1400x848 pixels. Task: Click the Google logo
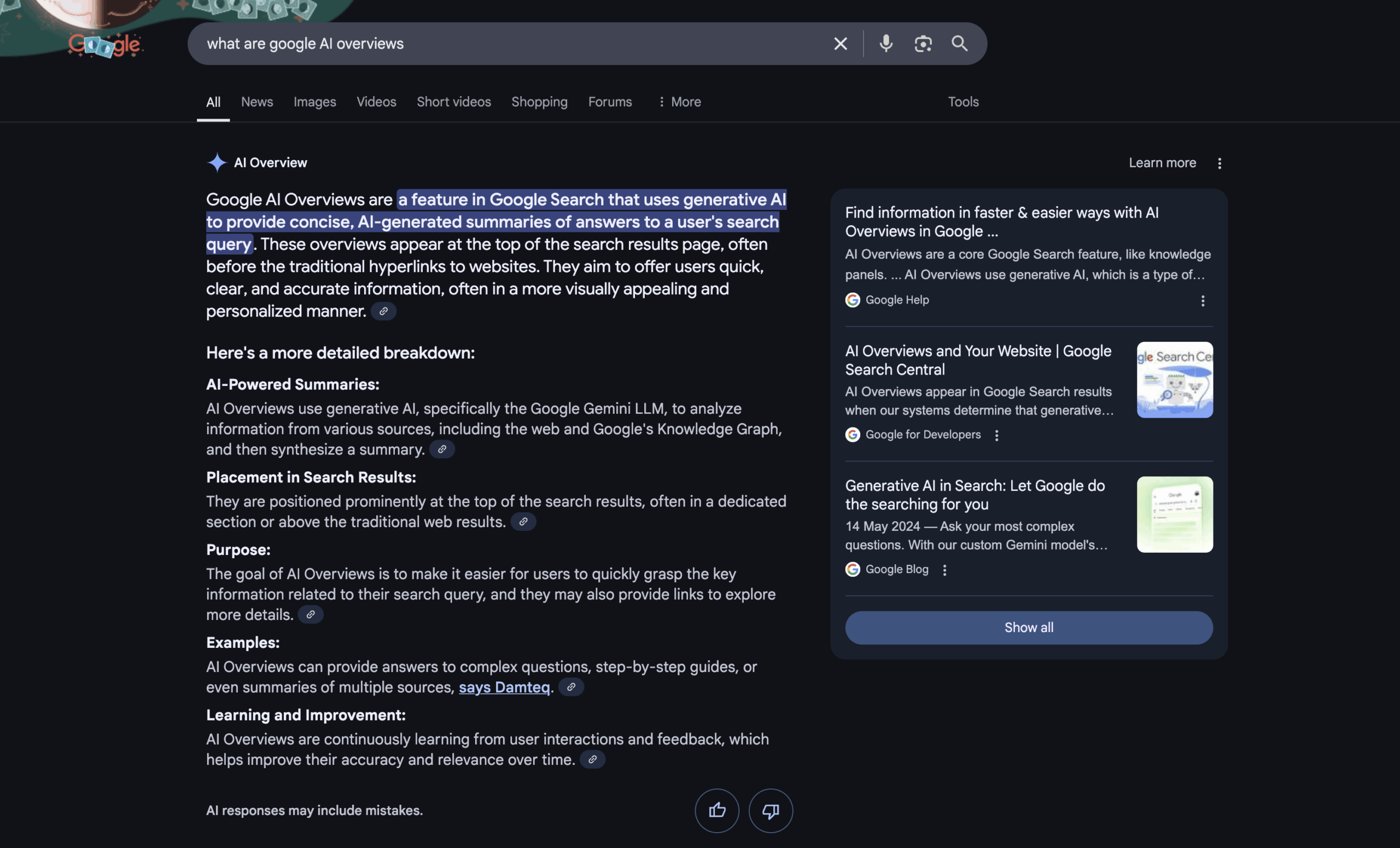[x=104, y=44]
